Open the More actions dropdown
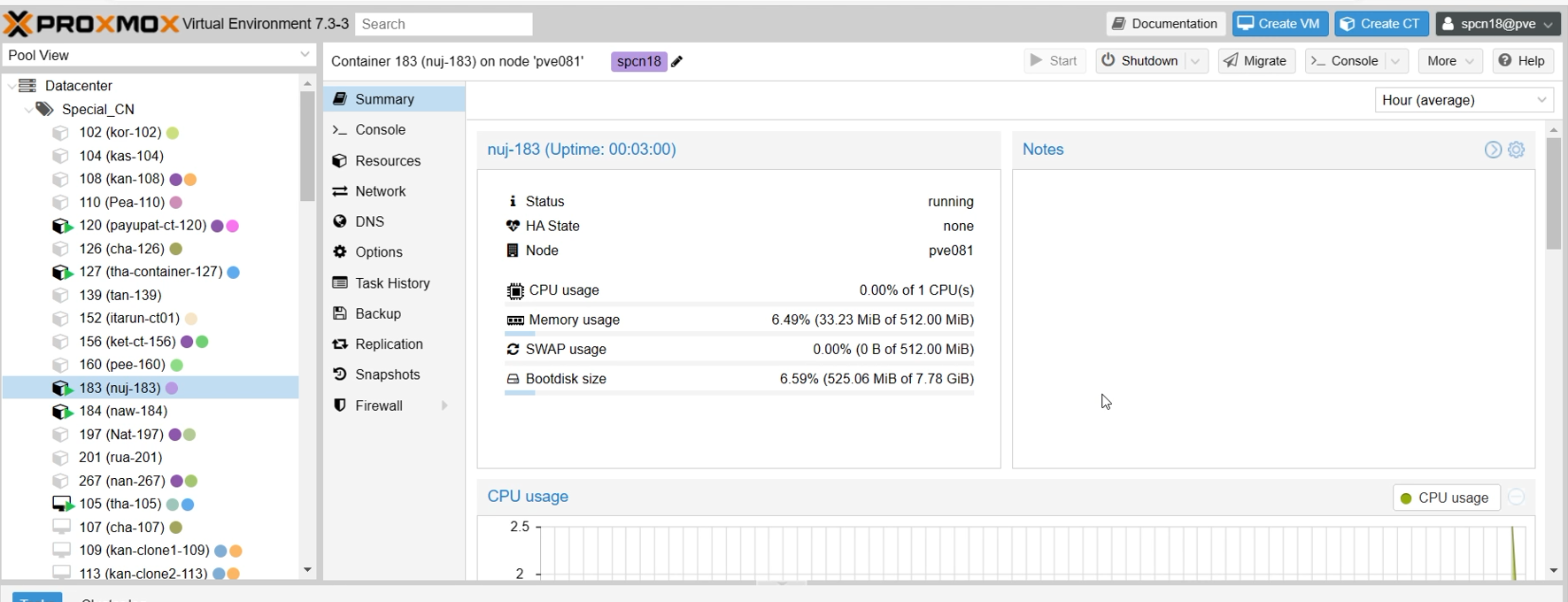Screen dimensions: 1568x602 (1450, 61)
